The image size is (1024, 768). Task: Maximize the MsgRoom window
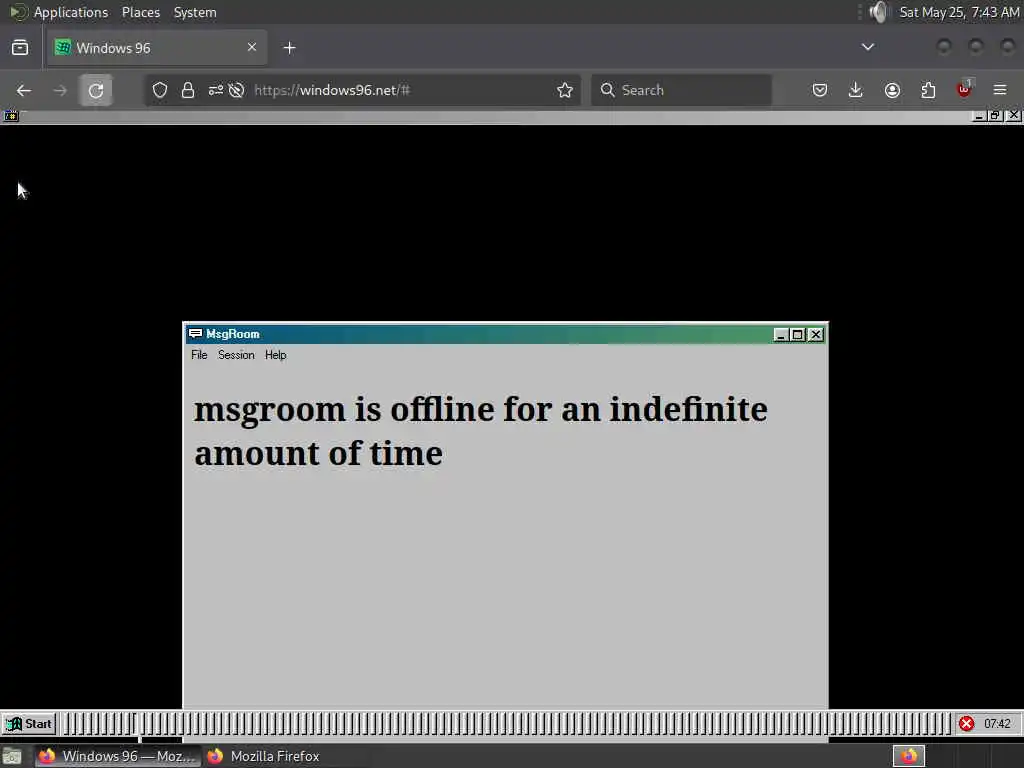797,335
